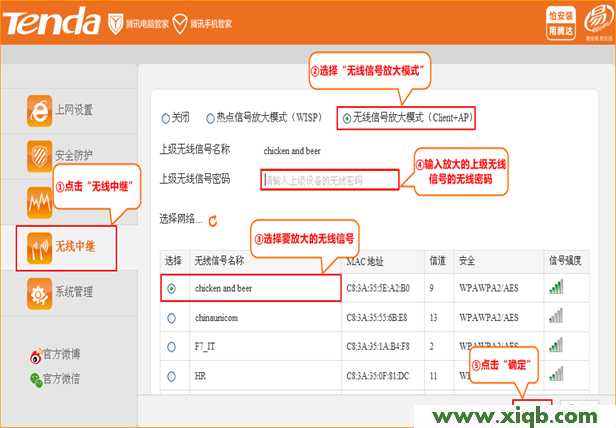This screenshot has height=428, width=616.
Task: Click the 安全 column header
Action: tap(467, 261)
